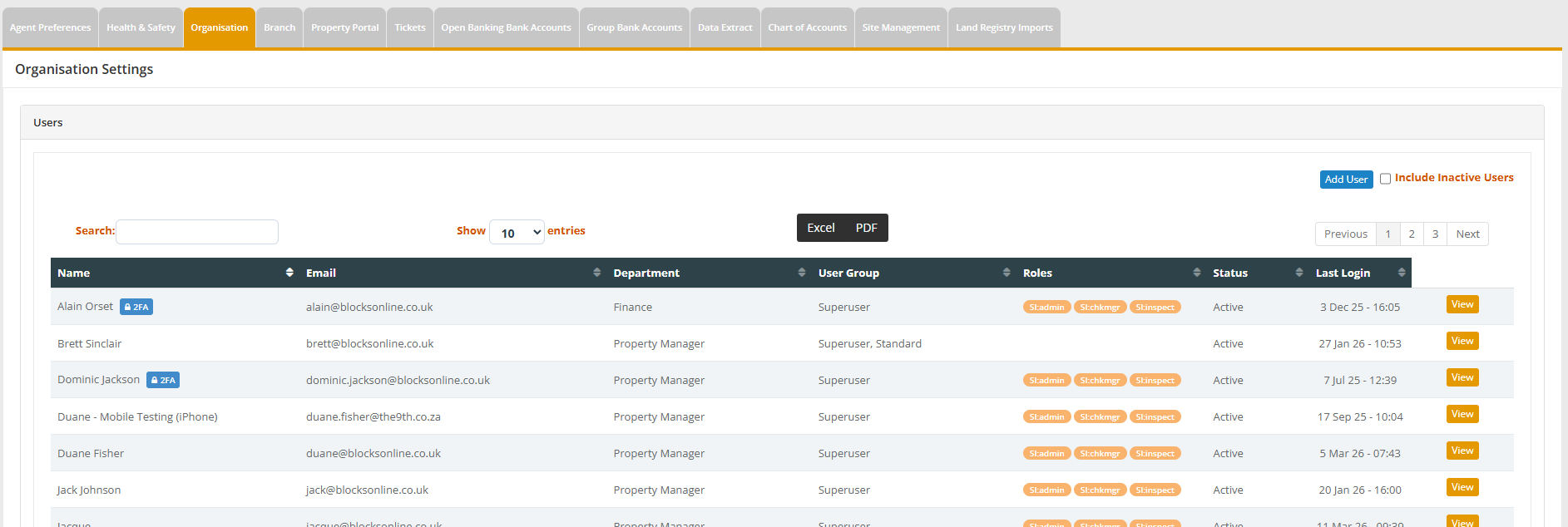The width and height of the screenshot is (1568, 527).
Task: Click Alain Orset's 2FA lock badge
Action: tap(136, 307)
